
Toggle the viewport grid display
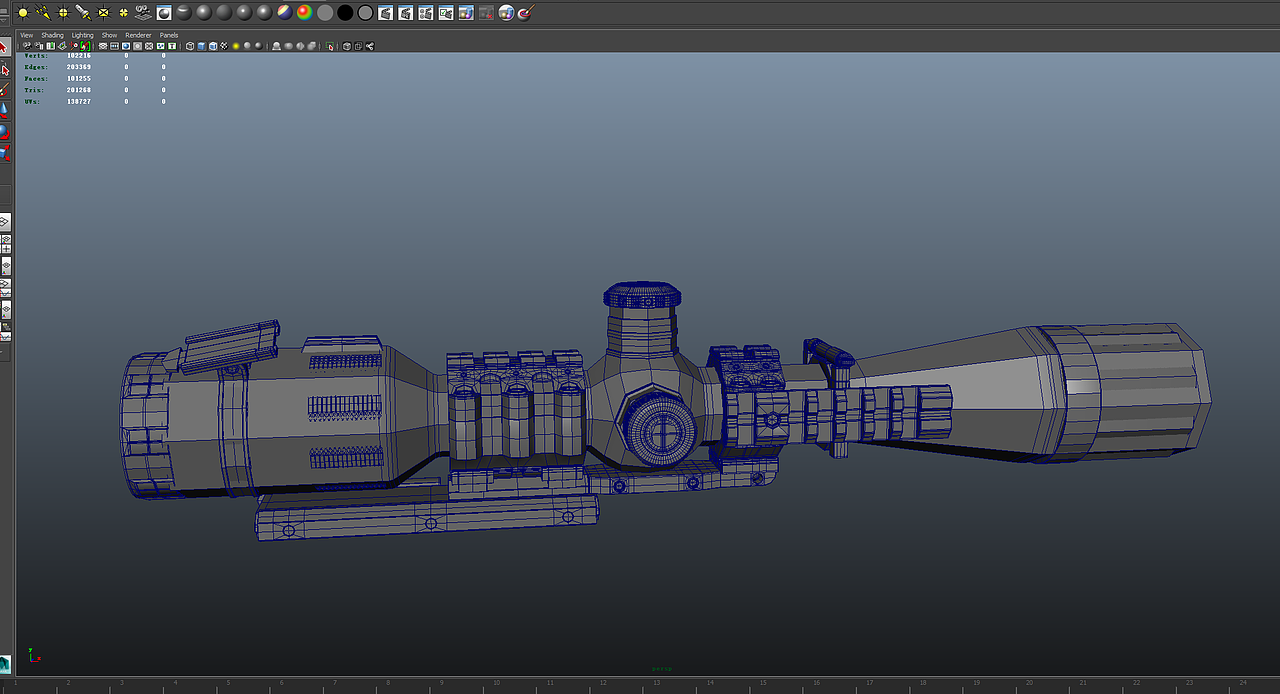102,46
